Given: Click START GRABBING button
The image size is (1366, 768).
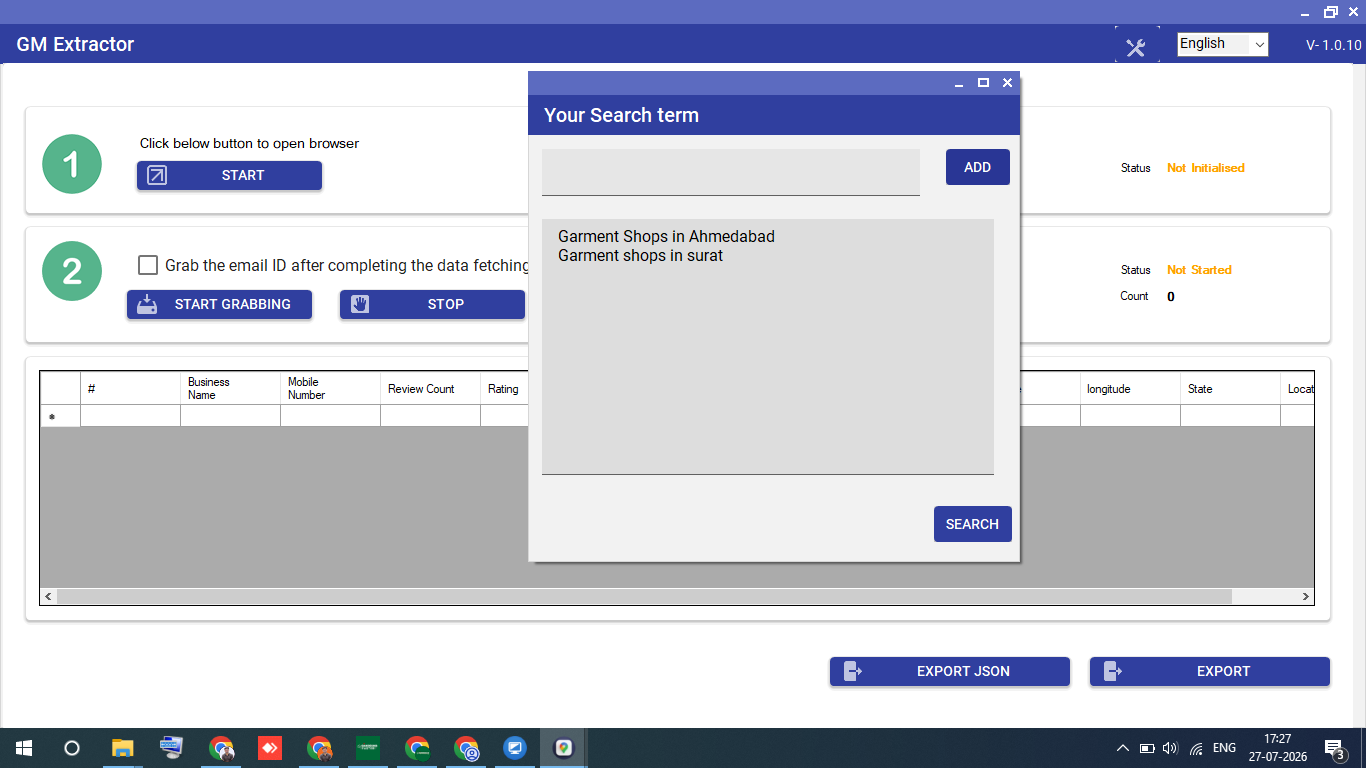Looking at the screenshot, I should [219, 304].
